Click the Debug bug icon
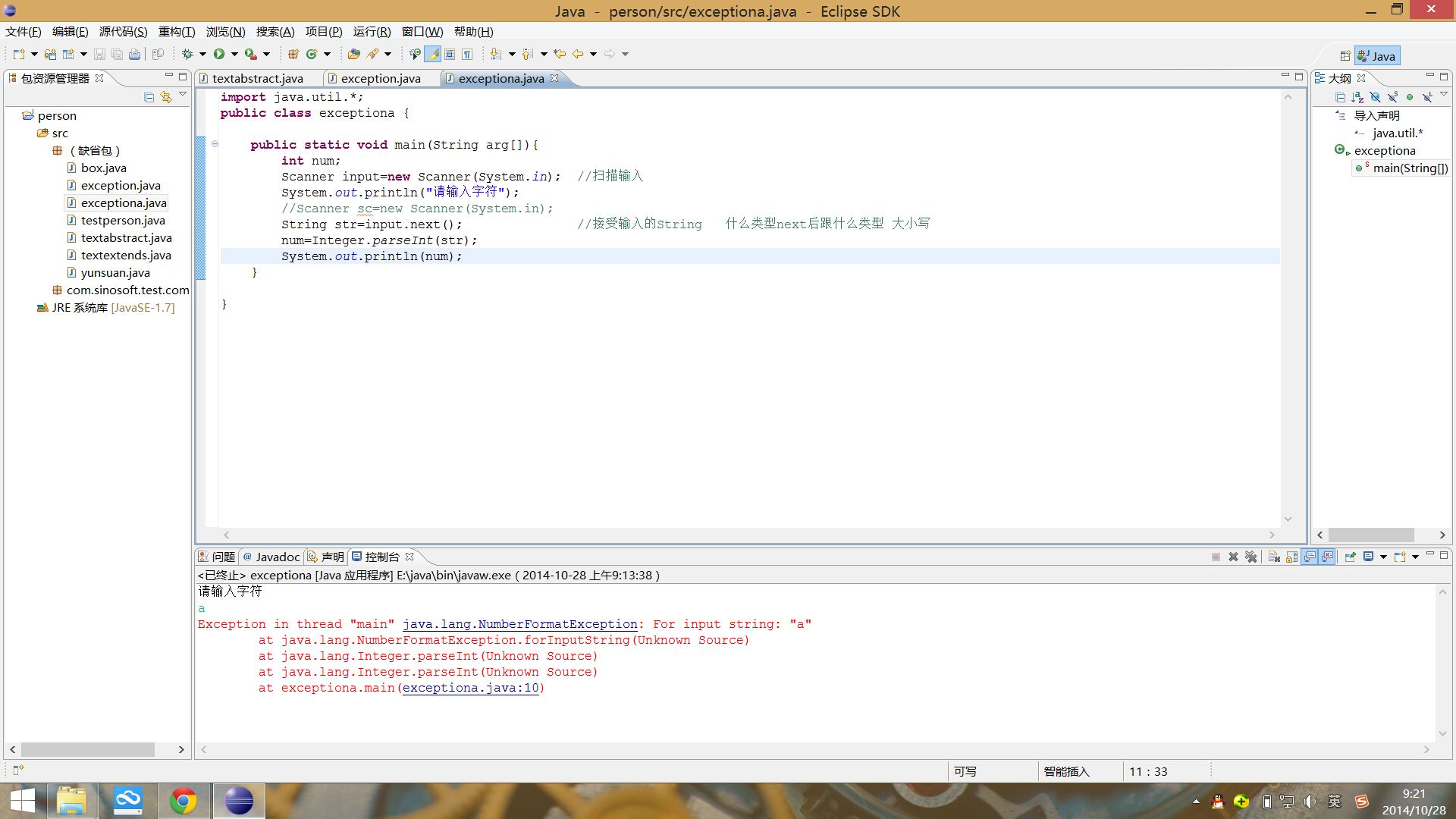Image resolution: width=1456 pixels, height=819 pixels. point(187,54)
